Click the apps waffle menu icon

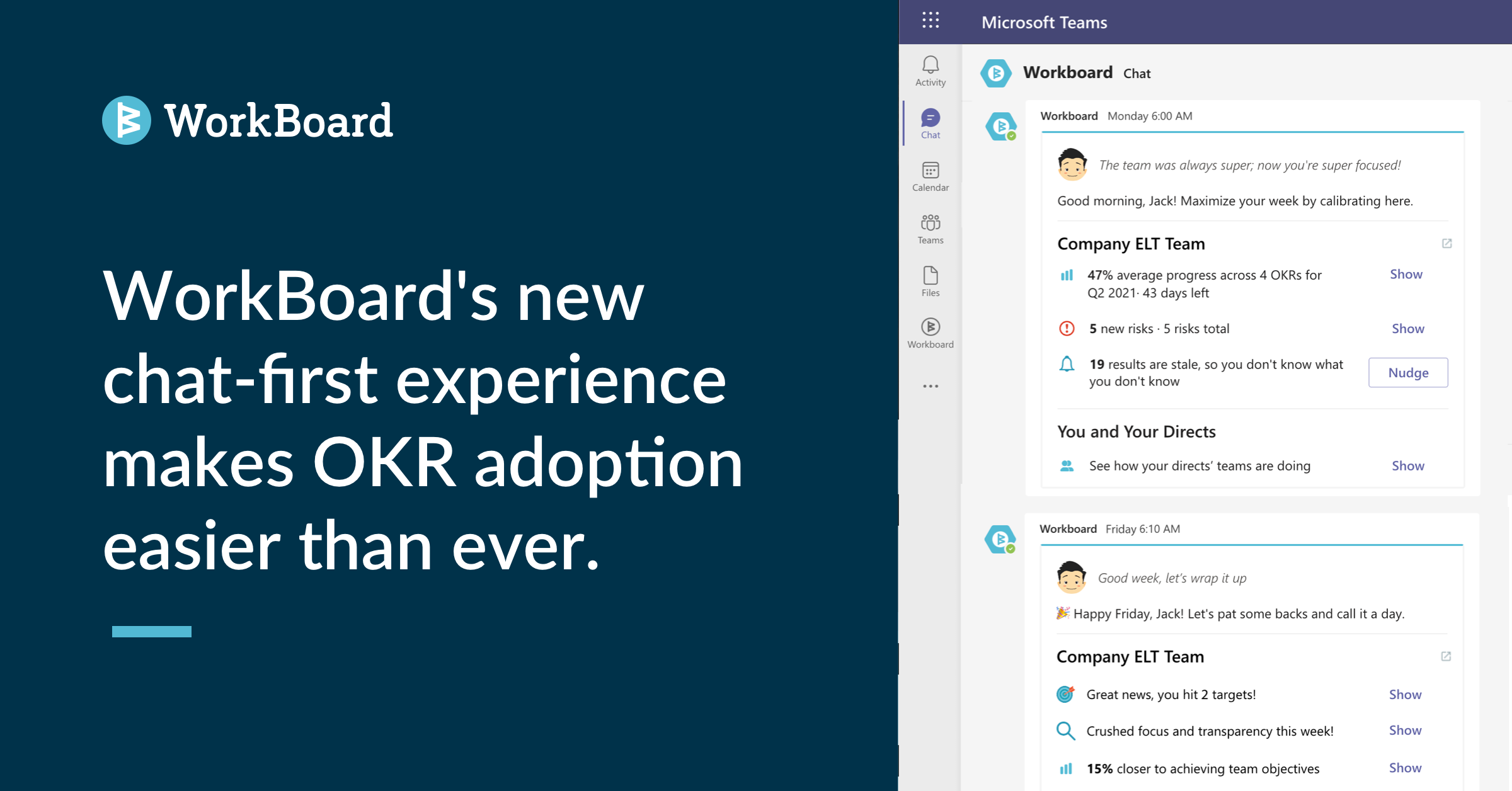931,21
